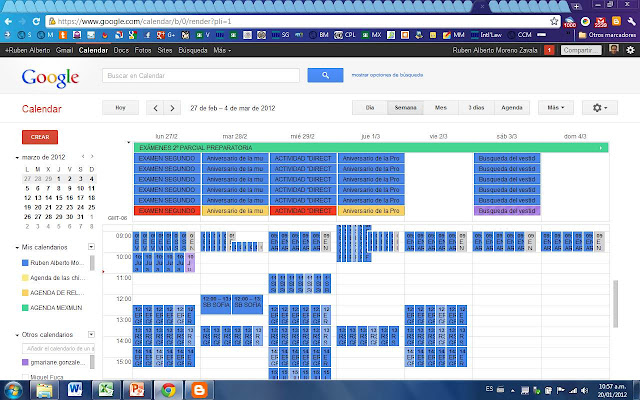This screenshot has height=400, width=640.
Task: Click the red notifications counter box
Action: pyautogui.click(x=549, y=50)
